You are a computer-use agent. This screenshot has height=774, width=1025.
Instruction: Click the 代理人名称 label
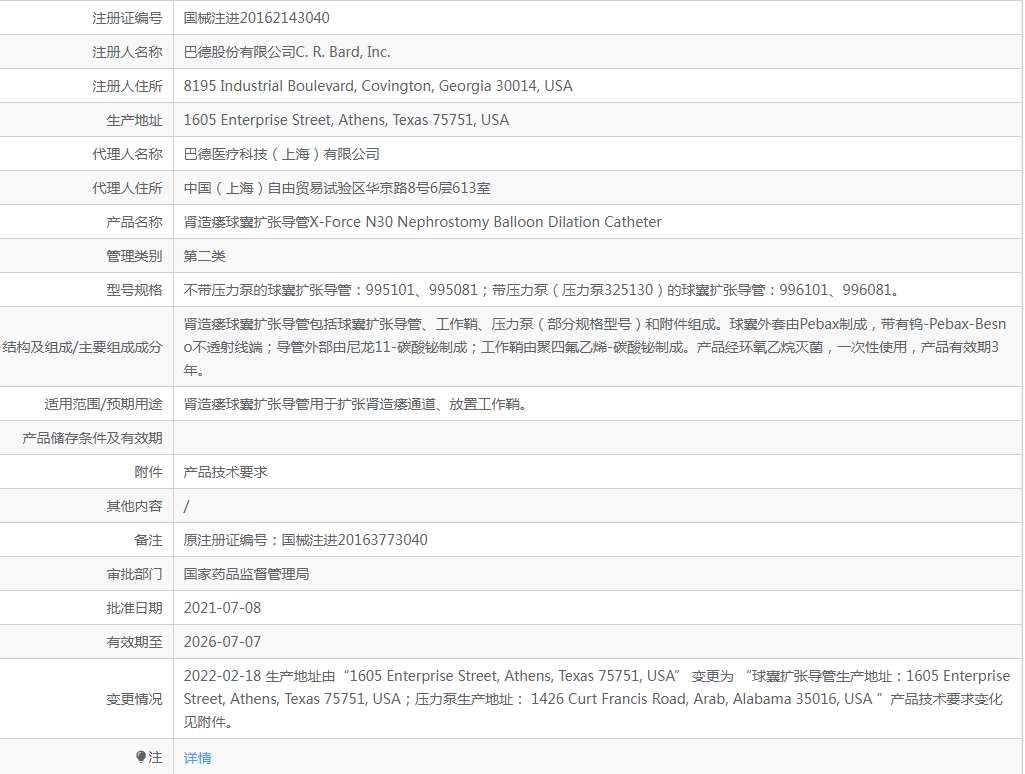[127, 154]
